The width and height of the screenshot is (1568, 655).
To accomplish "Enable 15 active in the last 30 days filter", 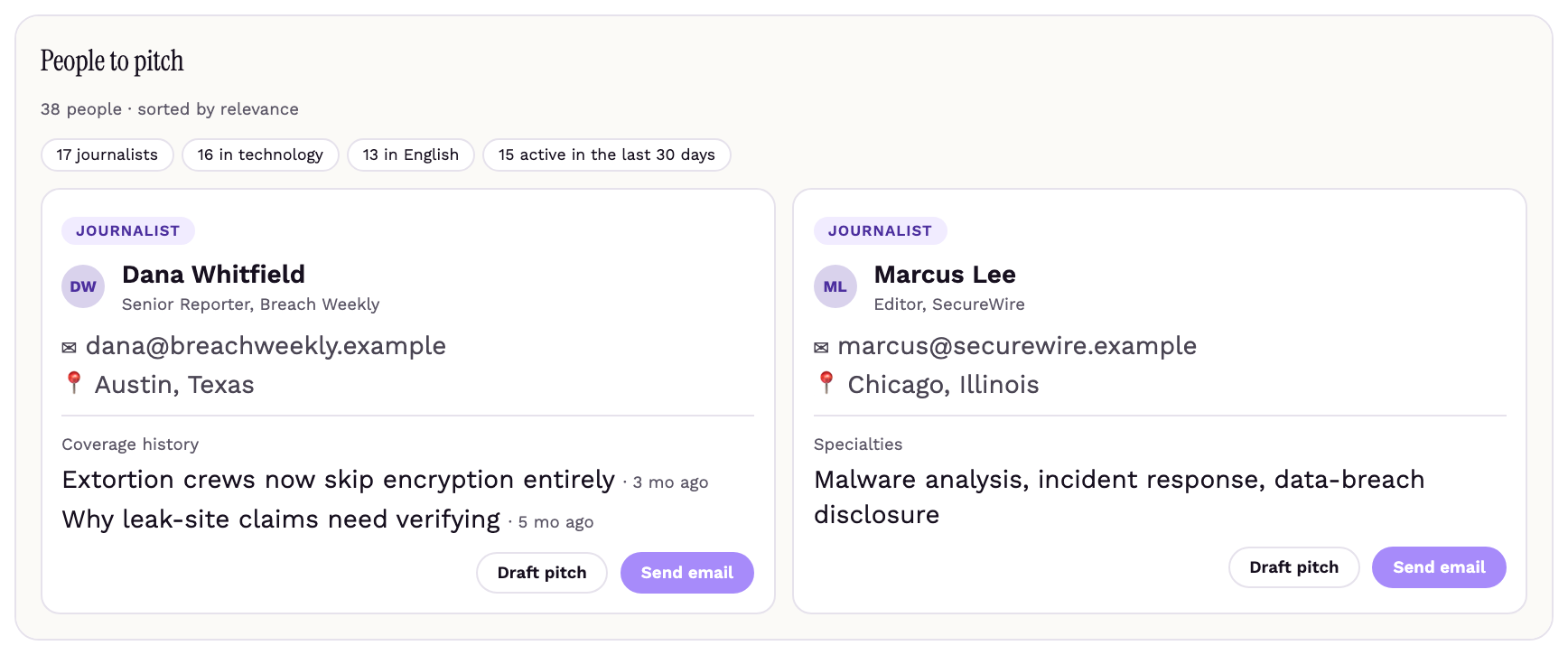I will (607, 154).
